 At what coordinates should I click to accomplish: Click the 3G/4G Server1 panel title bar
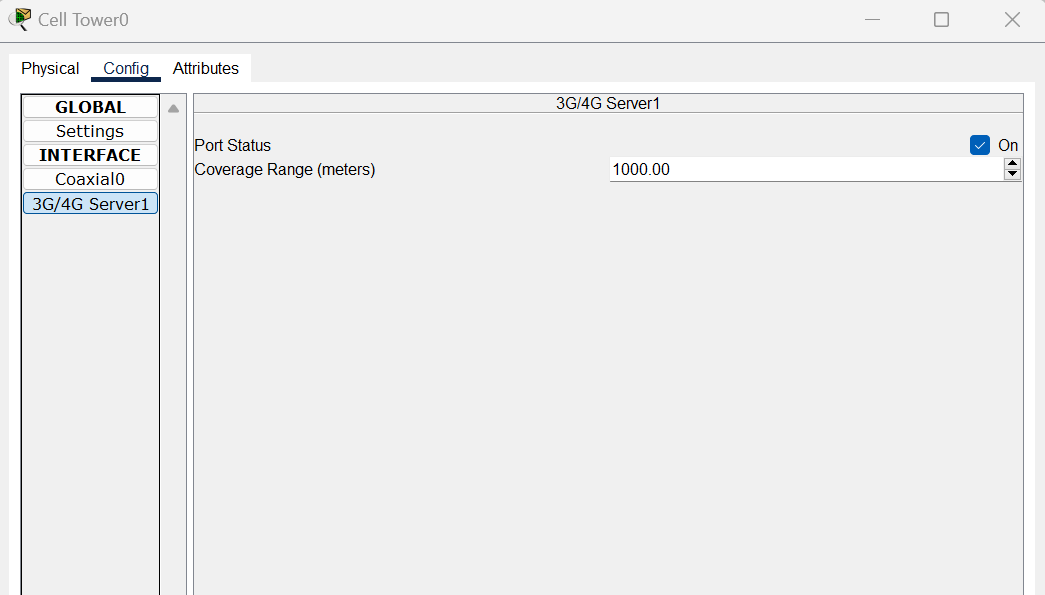click(608, 103)
